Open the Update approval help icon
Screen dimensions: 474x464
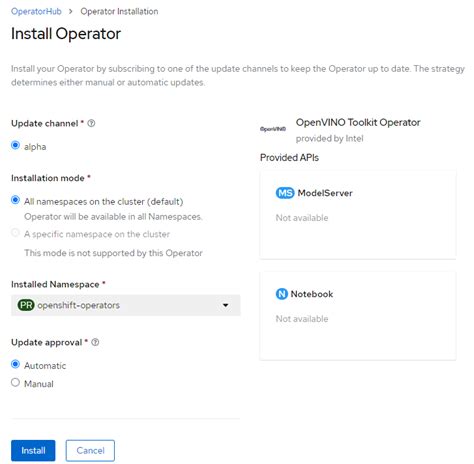click(95, 342)
